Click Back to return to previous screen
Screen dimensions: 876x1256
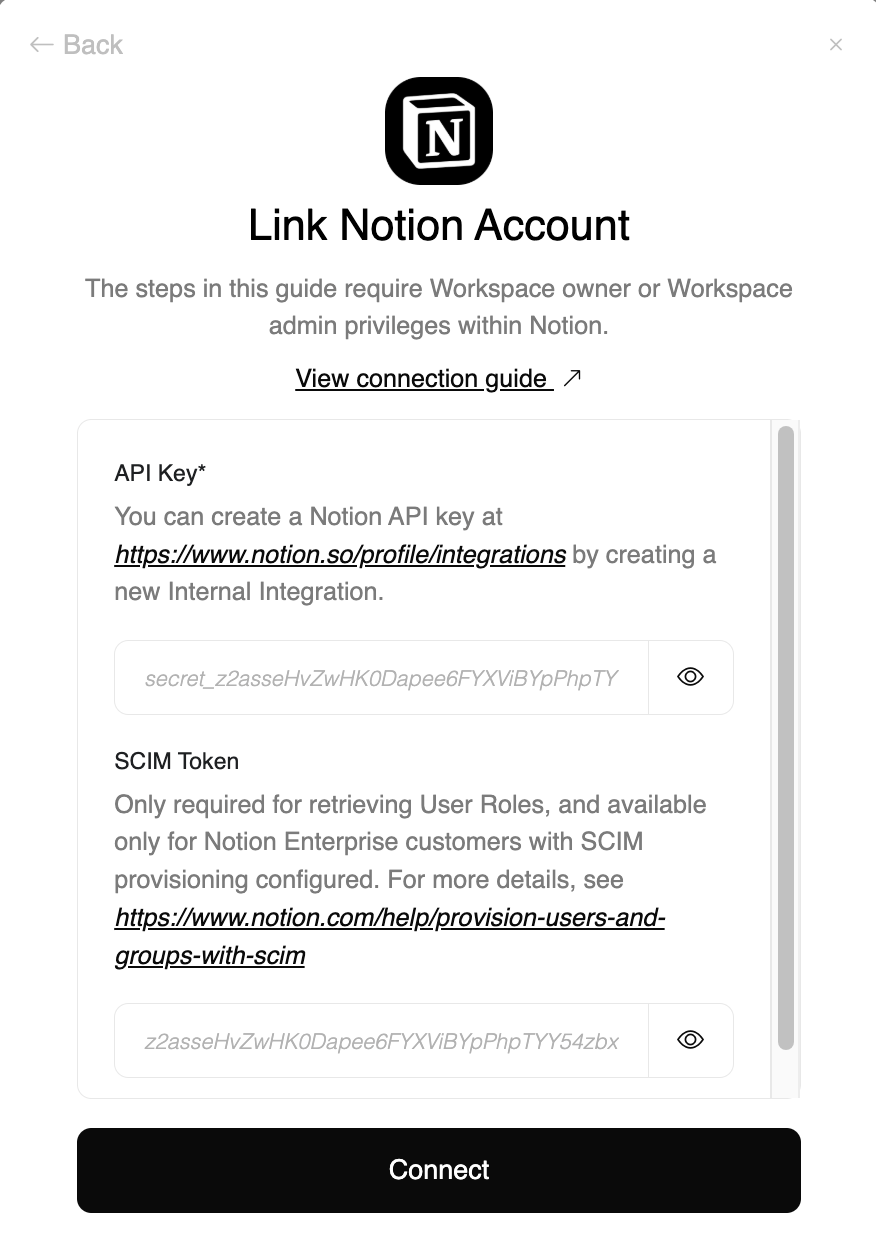[75, 44]
